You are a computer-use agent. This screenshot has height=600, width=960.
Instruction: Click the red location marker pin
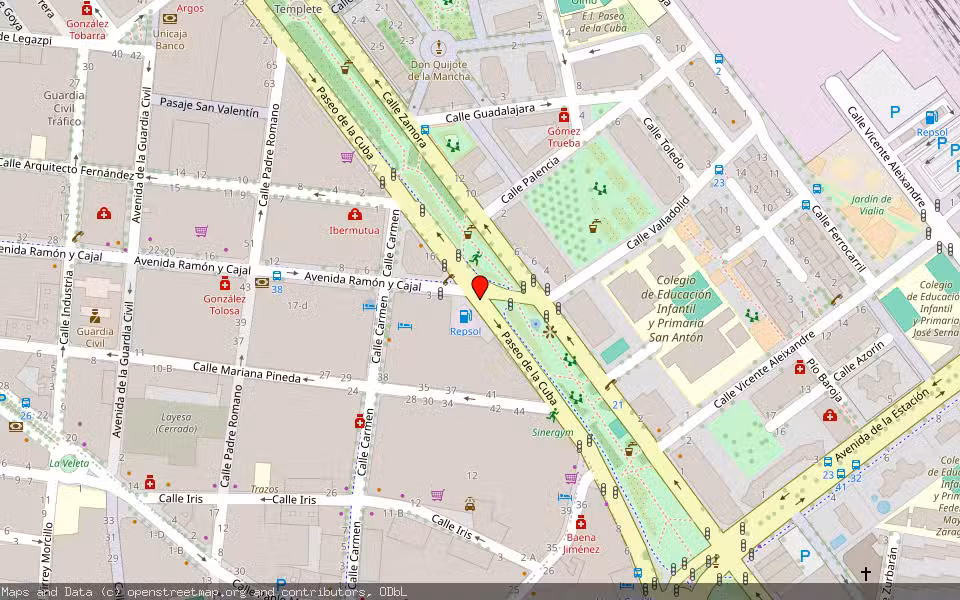480,287
